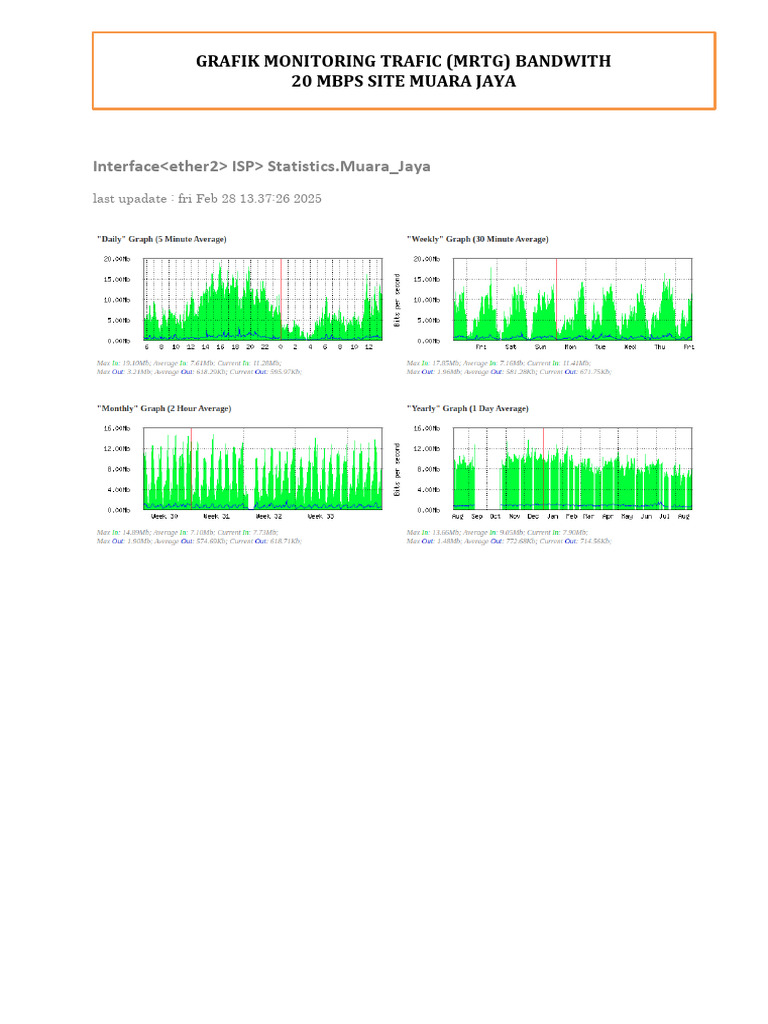Click the Monthly Graph 2 Hour Average title

(x=164, y=408)
